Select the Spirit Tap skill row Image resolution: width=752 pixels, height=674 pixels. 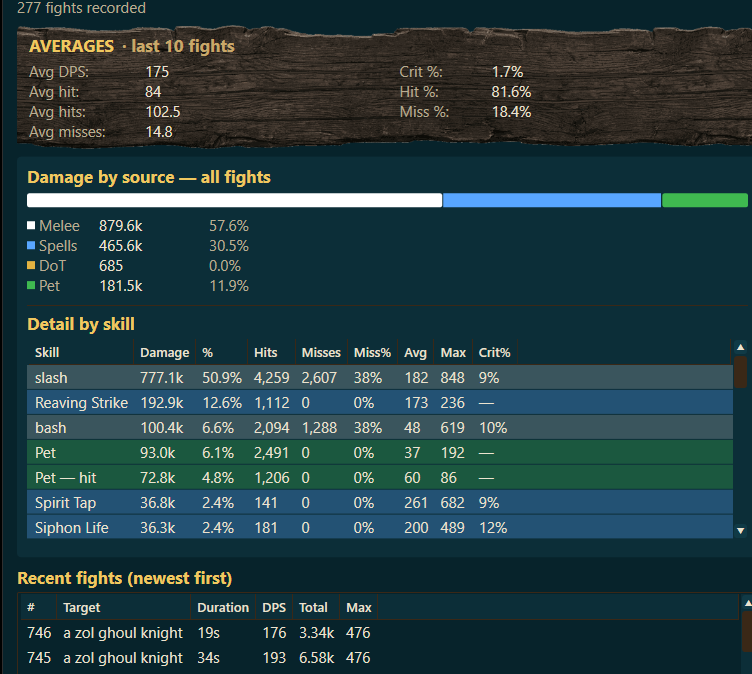point(380,502)
